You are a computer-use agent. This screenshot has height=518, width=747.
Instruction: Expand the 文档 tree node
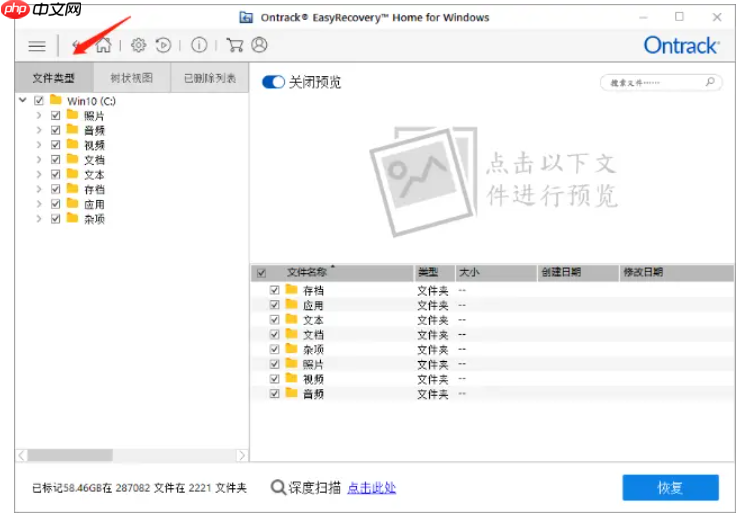click(39, 160)
